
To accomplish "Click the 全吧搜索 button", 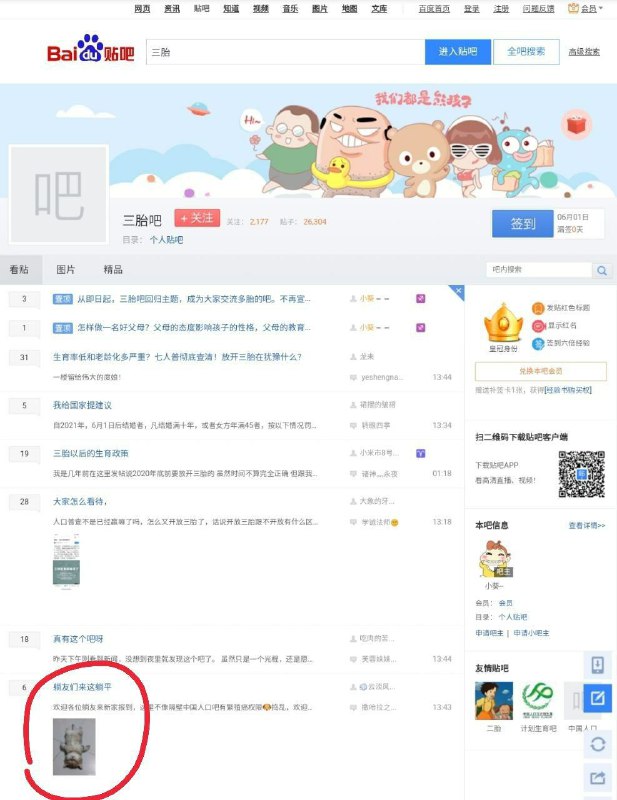I will pyautogui.click(x=526, y=52).
